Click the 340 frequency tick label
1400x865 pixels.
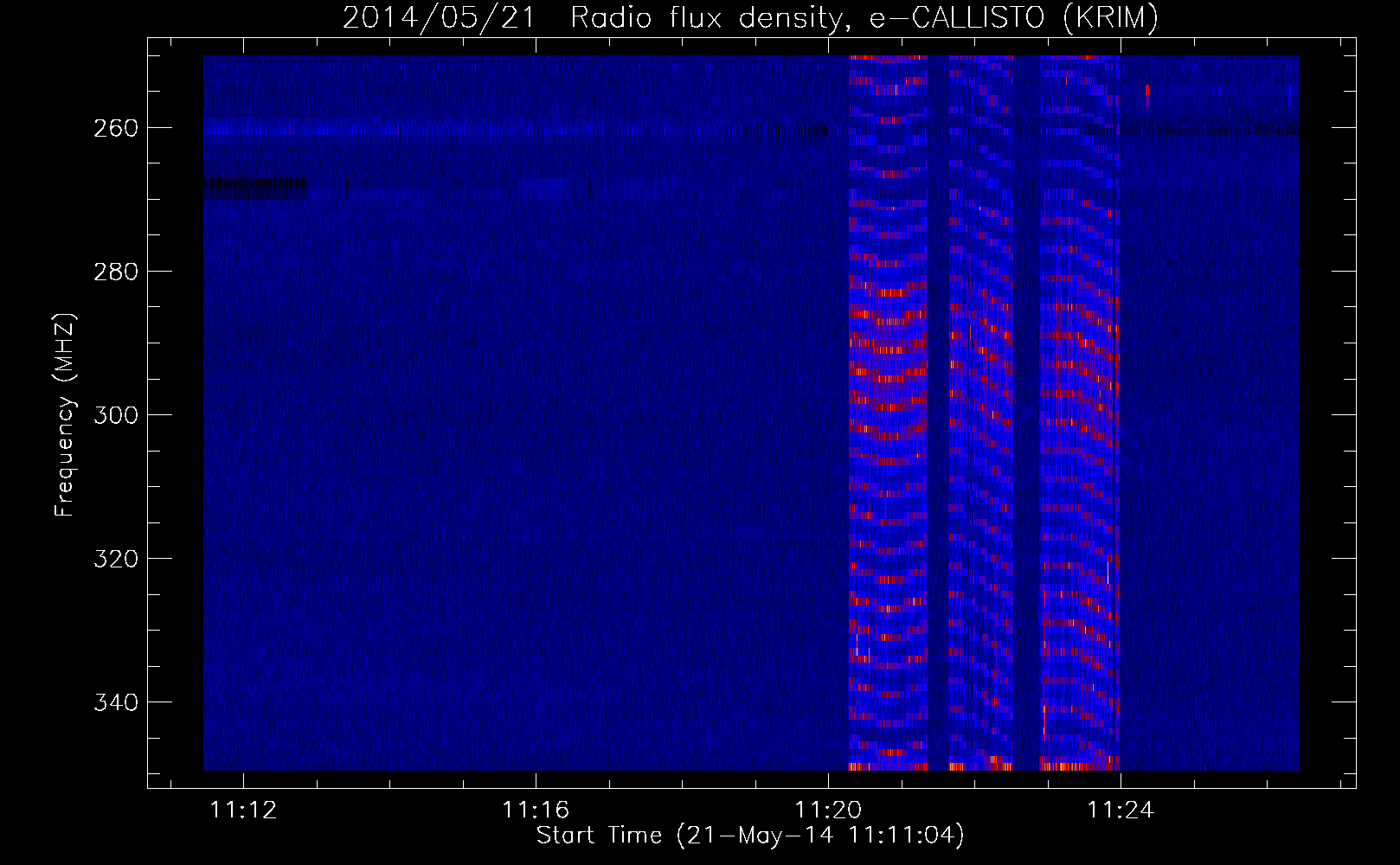[x=115, y=702]
